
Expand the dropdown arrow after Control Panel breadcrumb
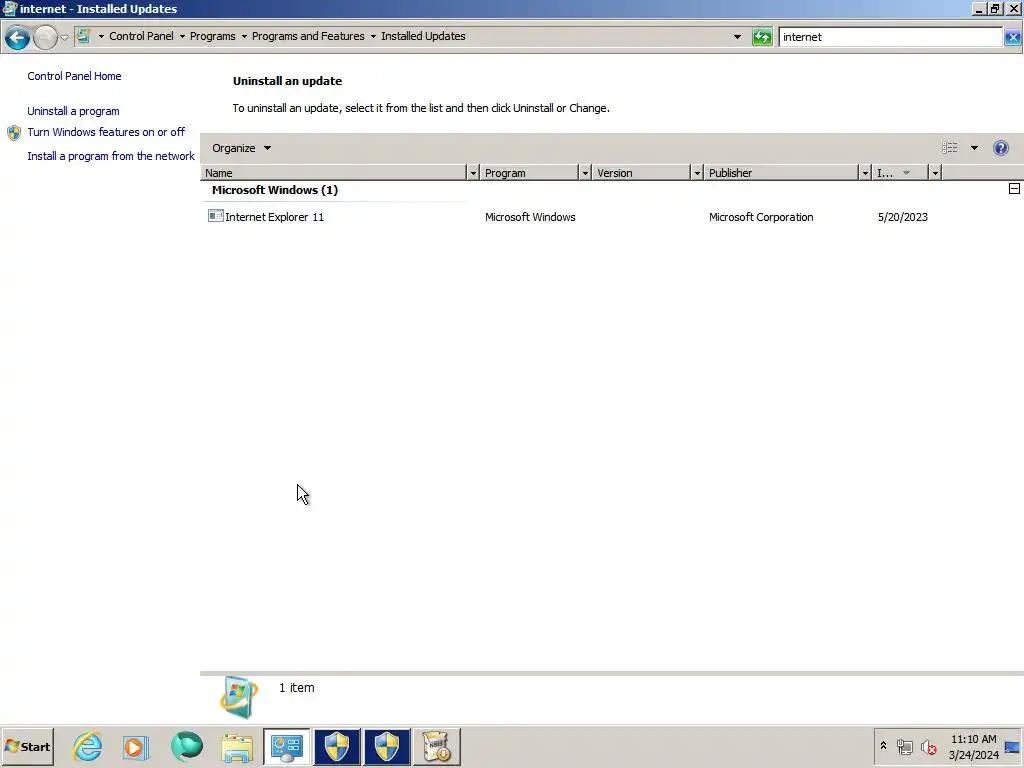182,37
